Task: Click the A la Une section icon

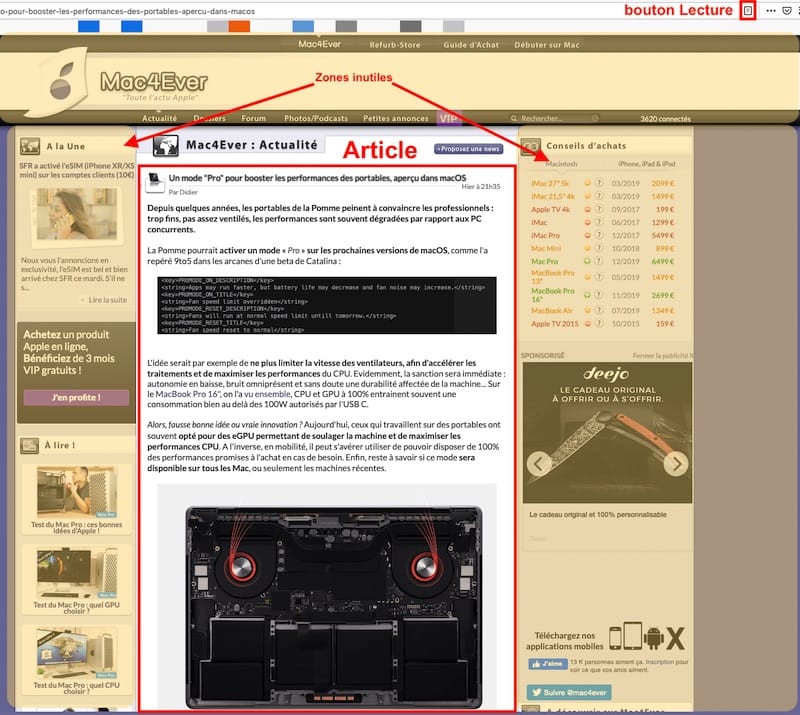Action: (30, 146)
